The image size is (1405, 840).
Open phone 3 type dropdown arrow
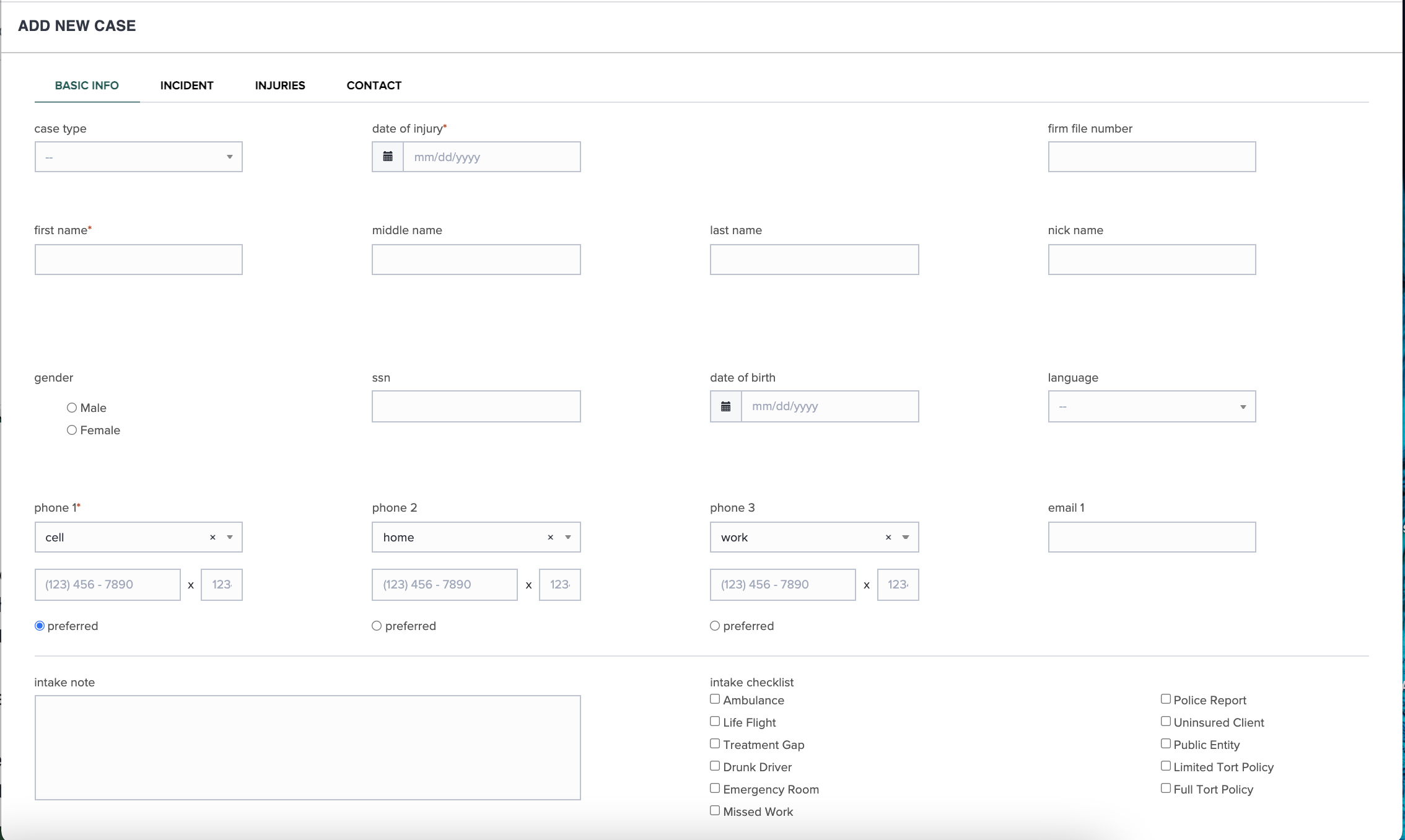point(906,537)
